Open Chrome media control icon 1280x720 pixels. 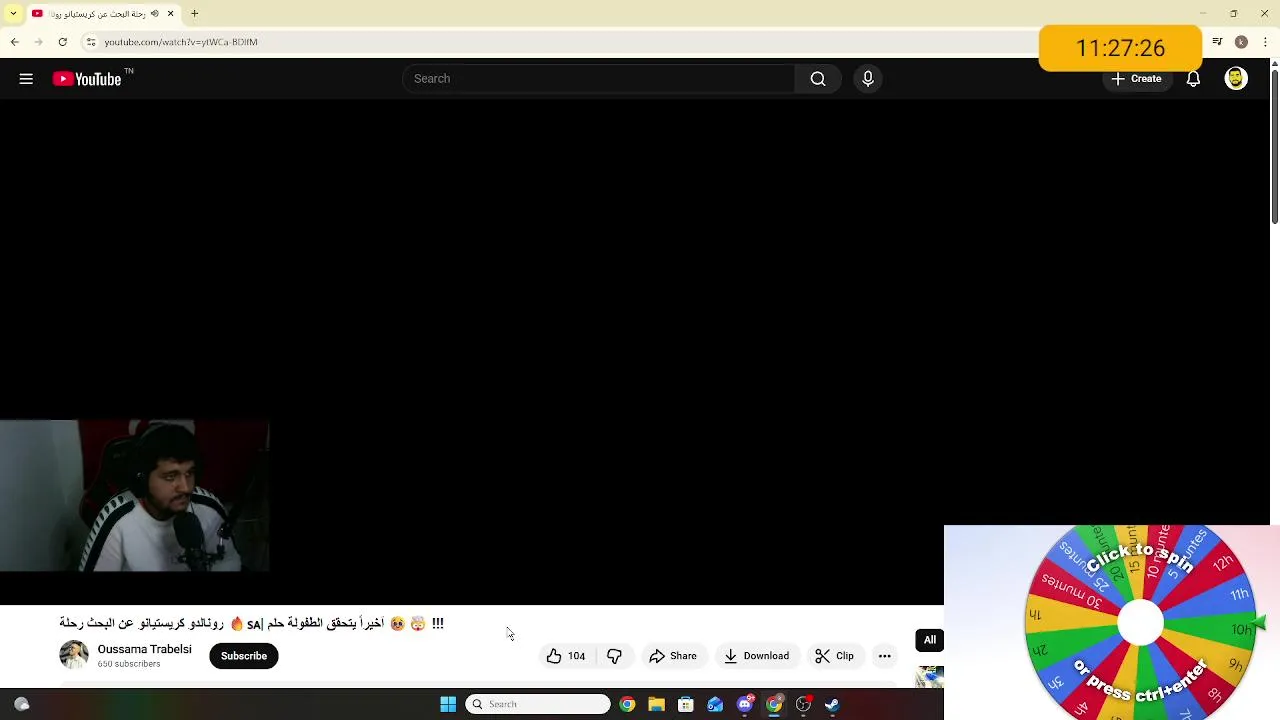[1217, 42]
